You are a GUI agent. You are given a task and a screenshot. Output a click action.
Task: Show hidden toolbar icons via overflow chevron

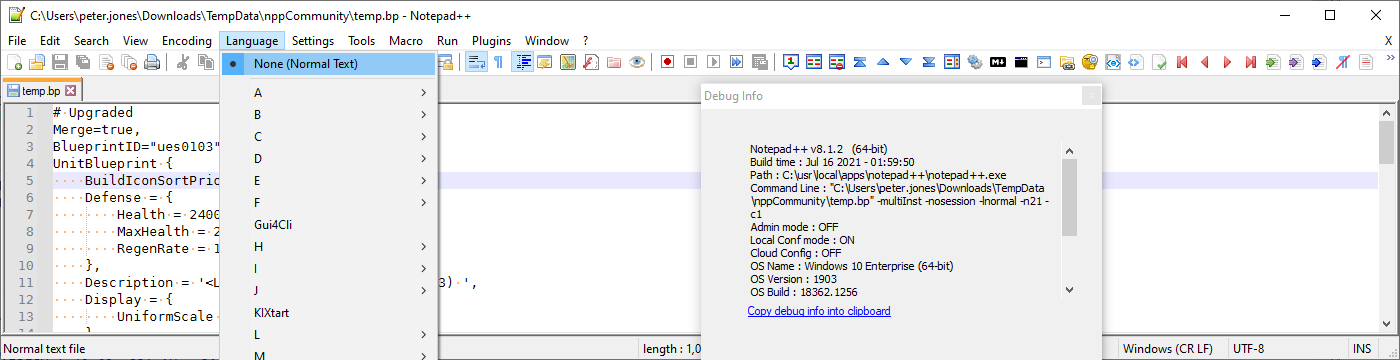(1390, 58)
